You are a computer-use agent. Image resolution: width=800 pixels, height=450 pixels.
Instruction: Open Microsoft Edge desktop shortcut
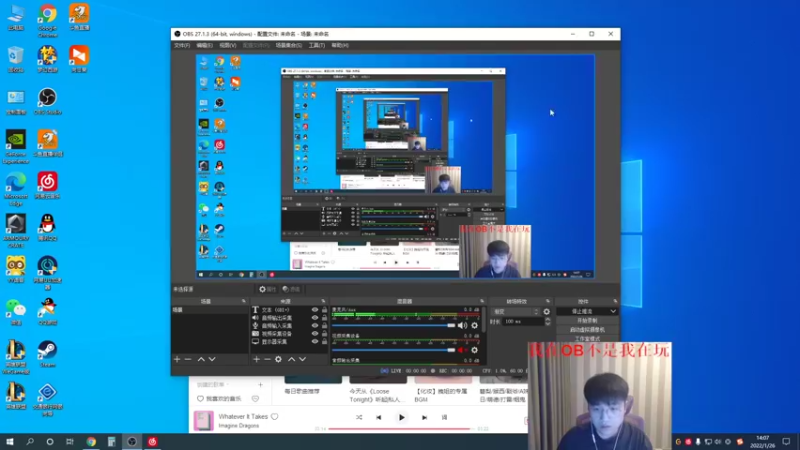pos(16,189)
